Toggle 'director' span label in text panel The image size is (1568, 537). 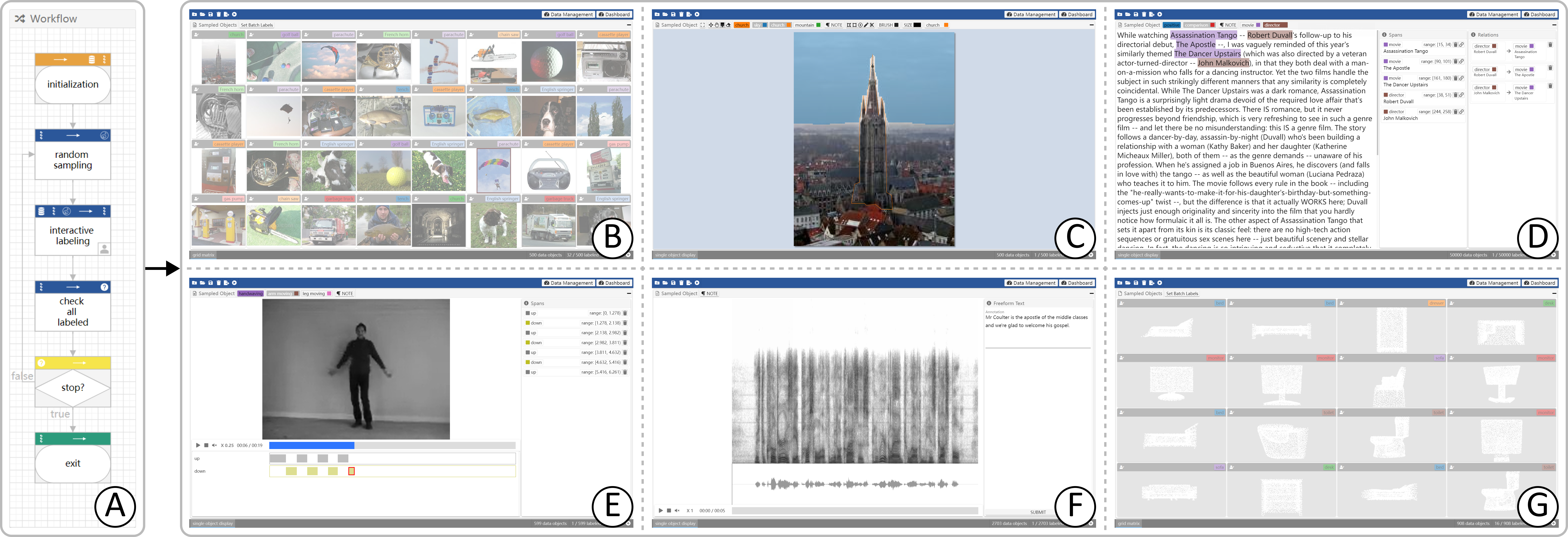click(x=1275, y=25)
